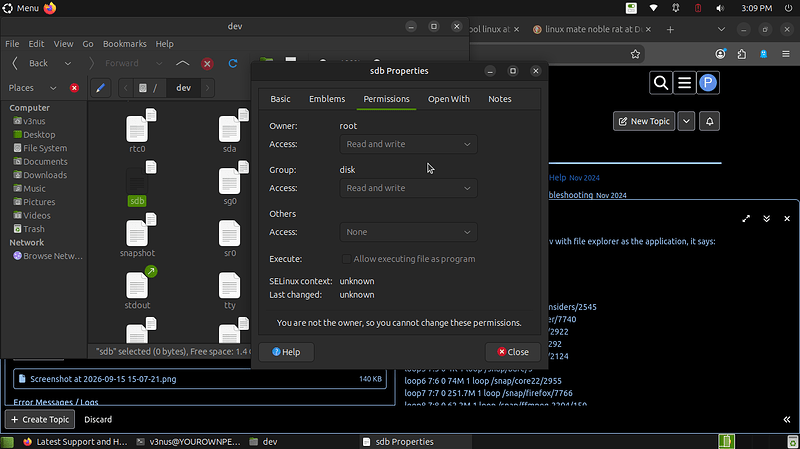The height and width of the screenshot is (449, 800).
Task: Toggle the pencil location edit button
Action: click(101, 88)
